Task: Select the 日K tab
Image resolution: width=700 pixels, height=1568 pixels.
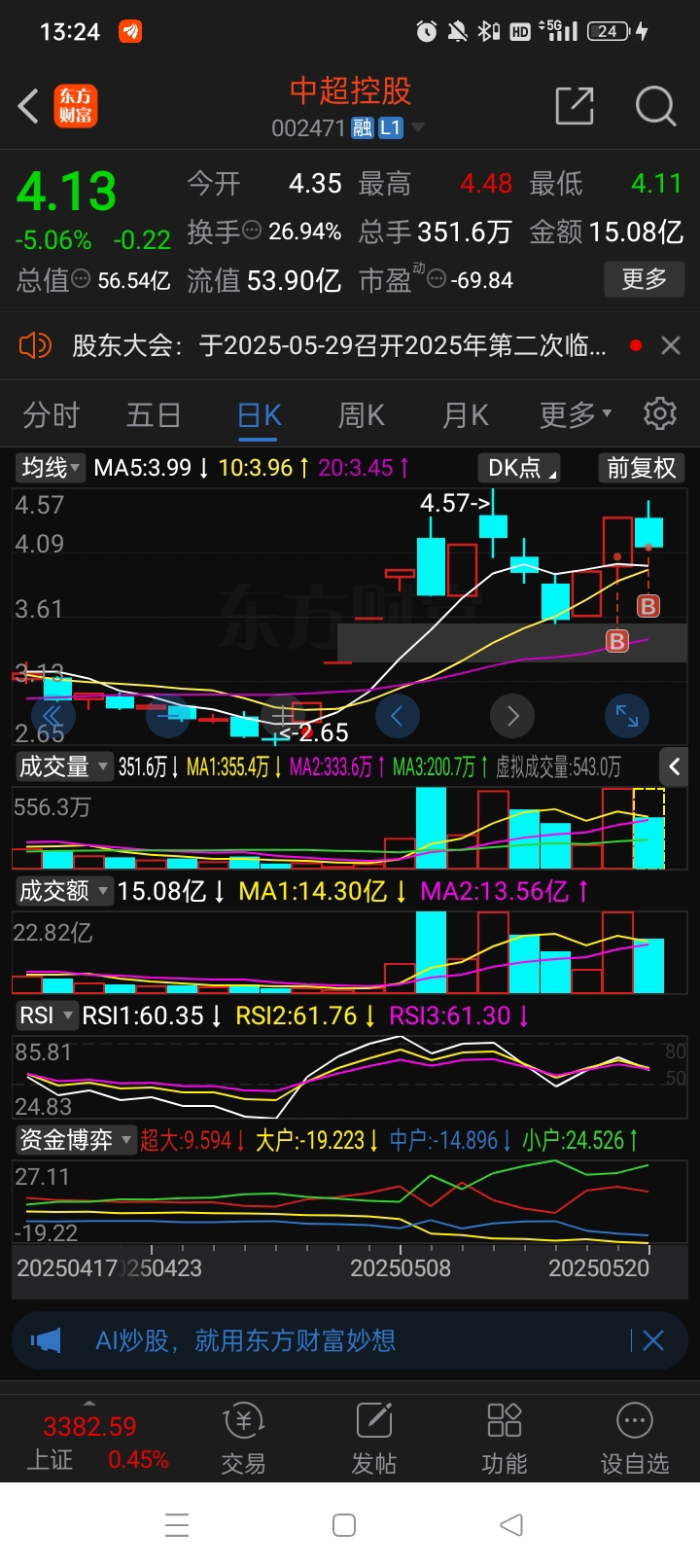Action: pyautogui.click(x=260, y=415)
